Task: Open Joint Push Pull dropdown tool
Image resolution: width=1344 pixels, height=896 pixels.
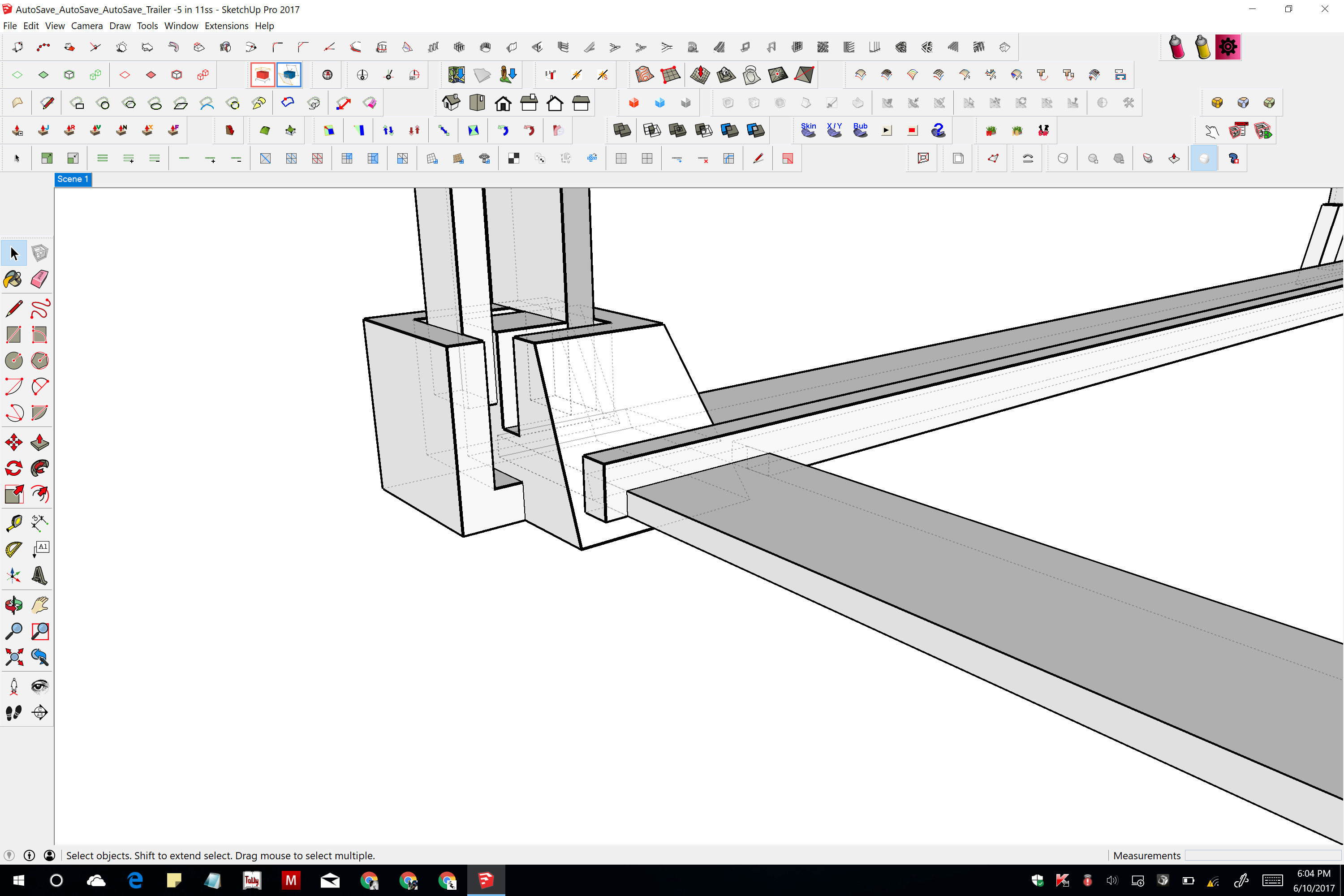Action: (x=17, y=130)
